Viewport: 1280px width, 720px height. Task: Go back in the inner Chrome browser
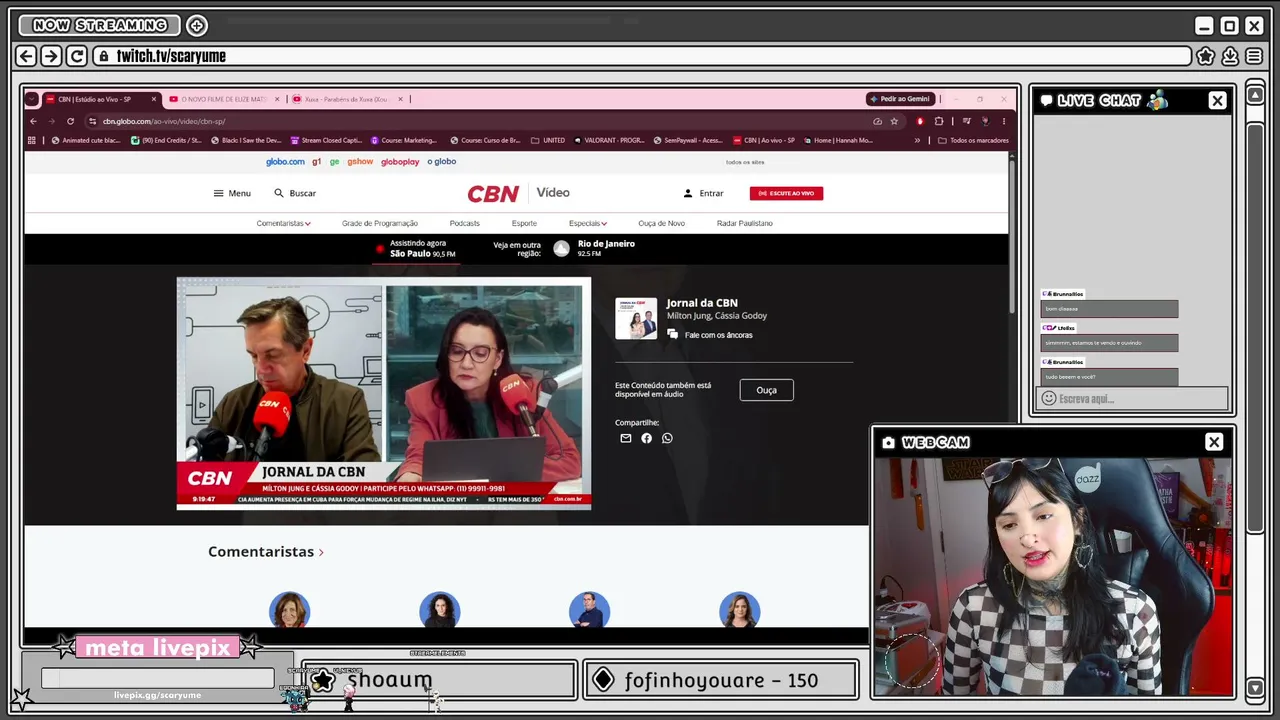coord(33,121)
